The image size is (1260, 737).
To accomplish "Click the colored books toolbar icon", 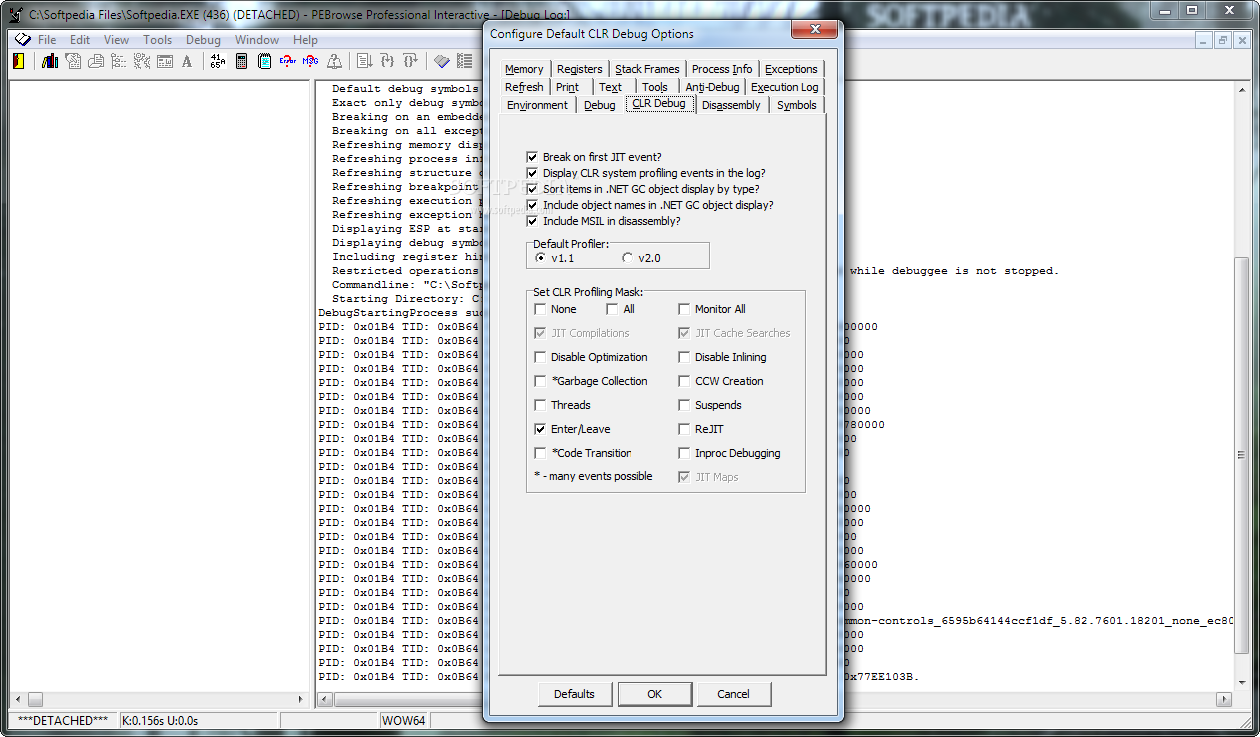I will [x=50, y=61].
